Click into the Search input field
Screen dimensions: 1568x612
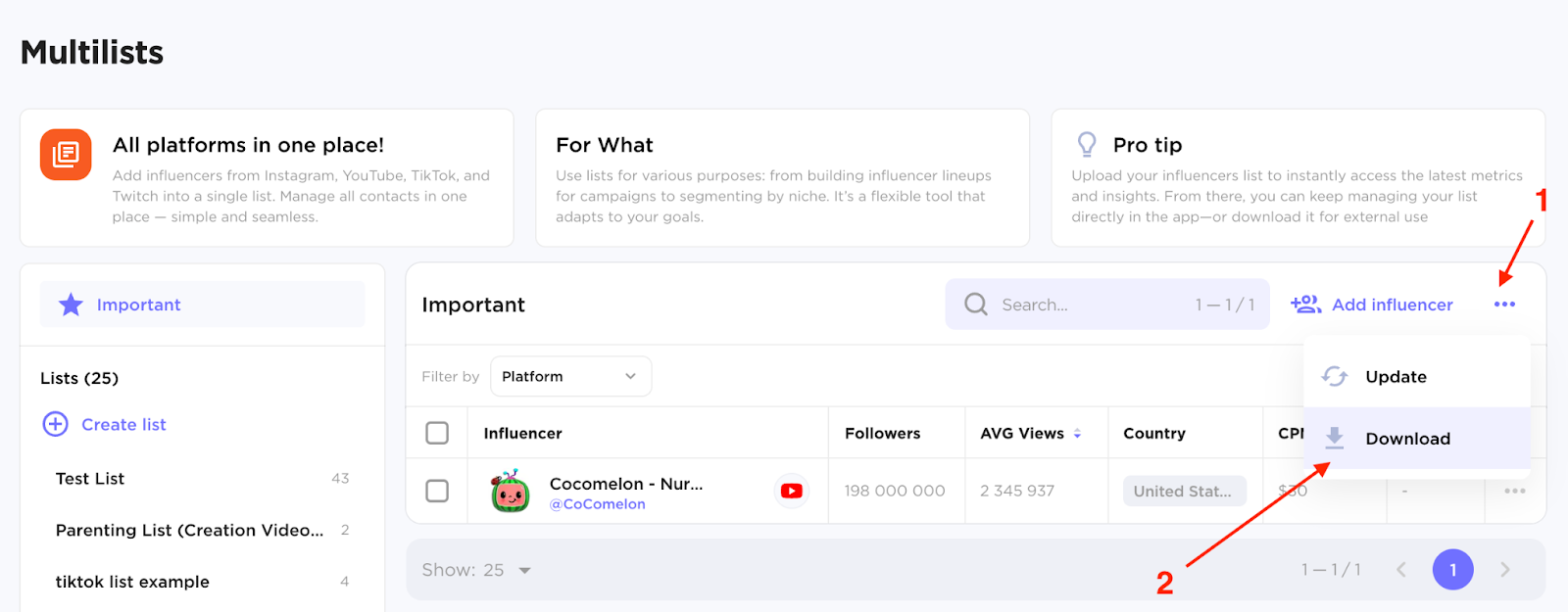(1088, 305)
